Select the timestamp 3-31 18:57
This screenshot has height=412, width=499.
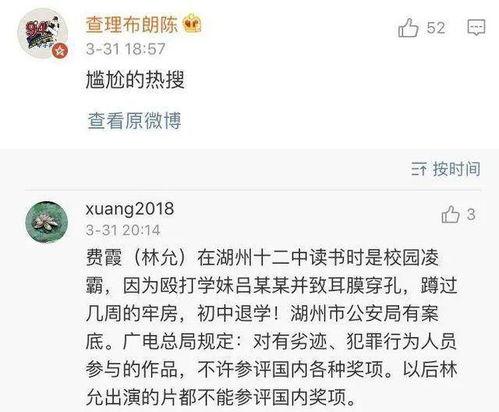click(125, 49)
